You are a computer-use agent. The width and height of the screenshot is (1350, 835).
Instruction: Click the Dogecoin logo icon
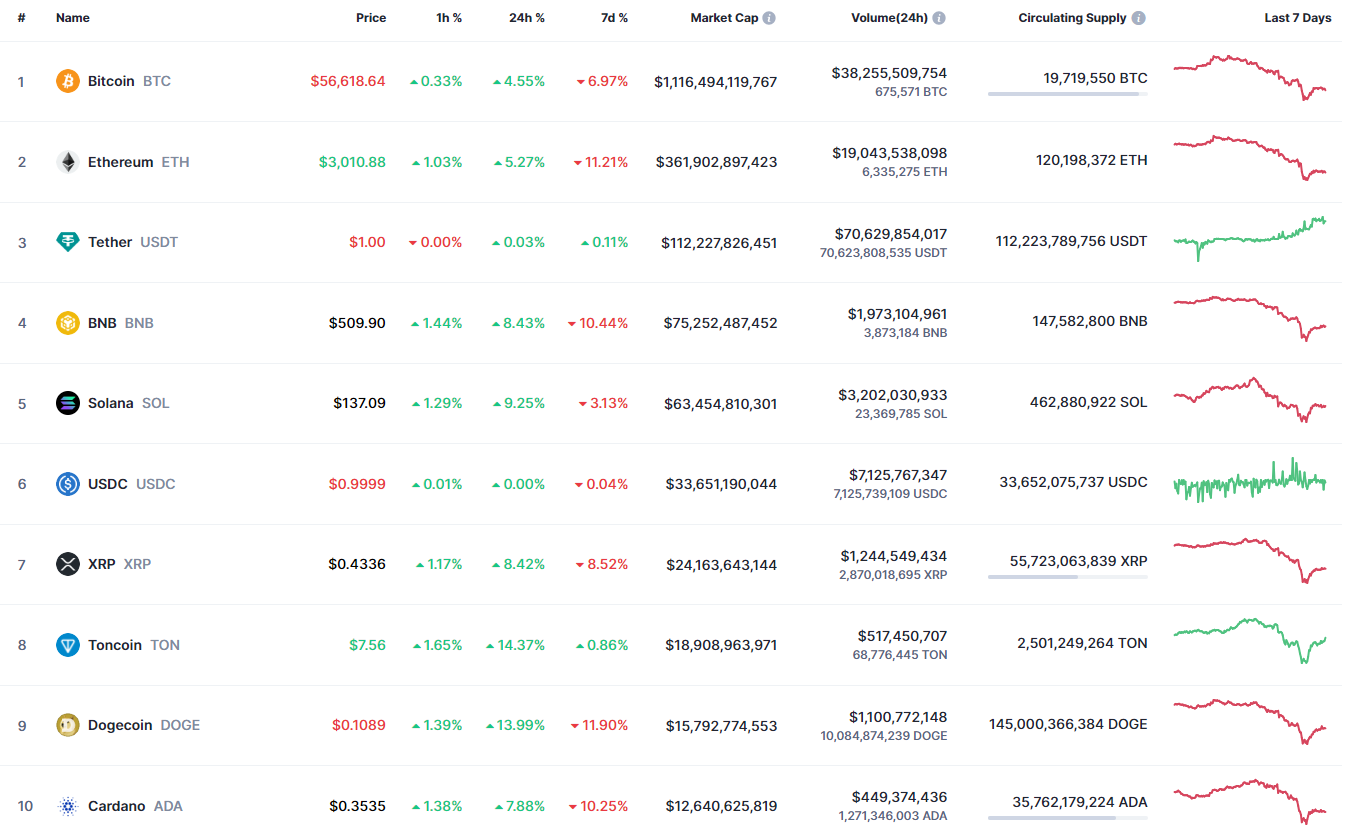[x=68, y=725]
